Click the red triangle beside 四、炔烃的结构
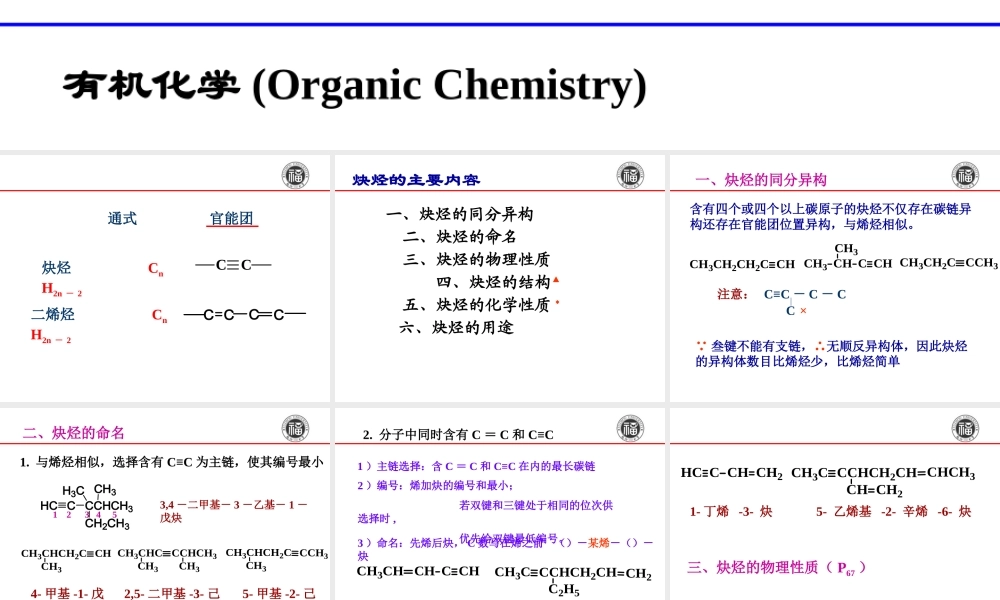Viewport: 1000px width, 600px height. click(554, 279)
